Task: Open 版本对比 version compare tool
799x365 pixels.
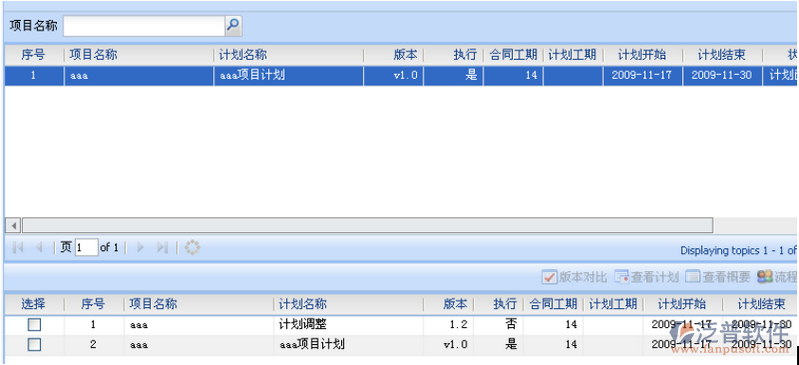Action: [574, 277]
